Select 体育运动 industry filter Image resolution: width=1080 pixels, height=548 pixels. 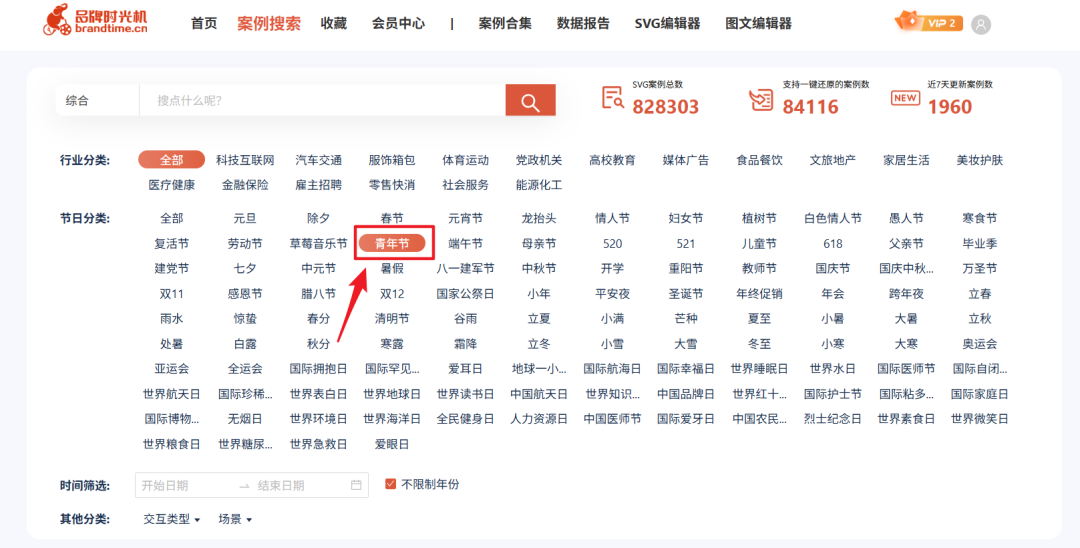click(466, 160)
